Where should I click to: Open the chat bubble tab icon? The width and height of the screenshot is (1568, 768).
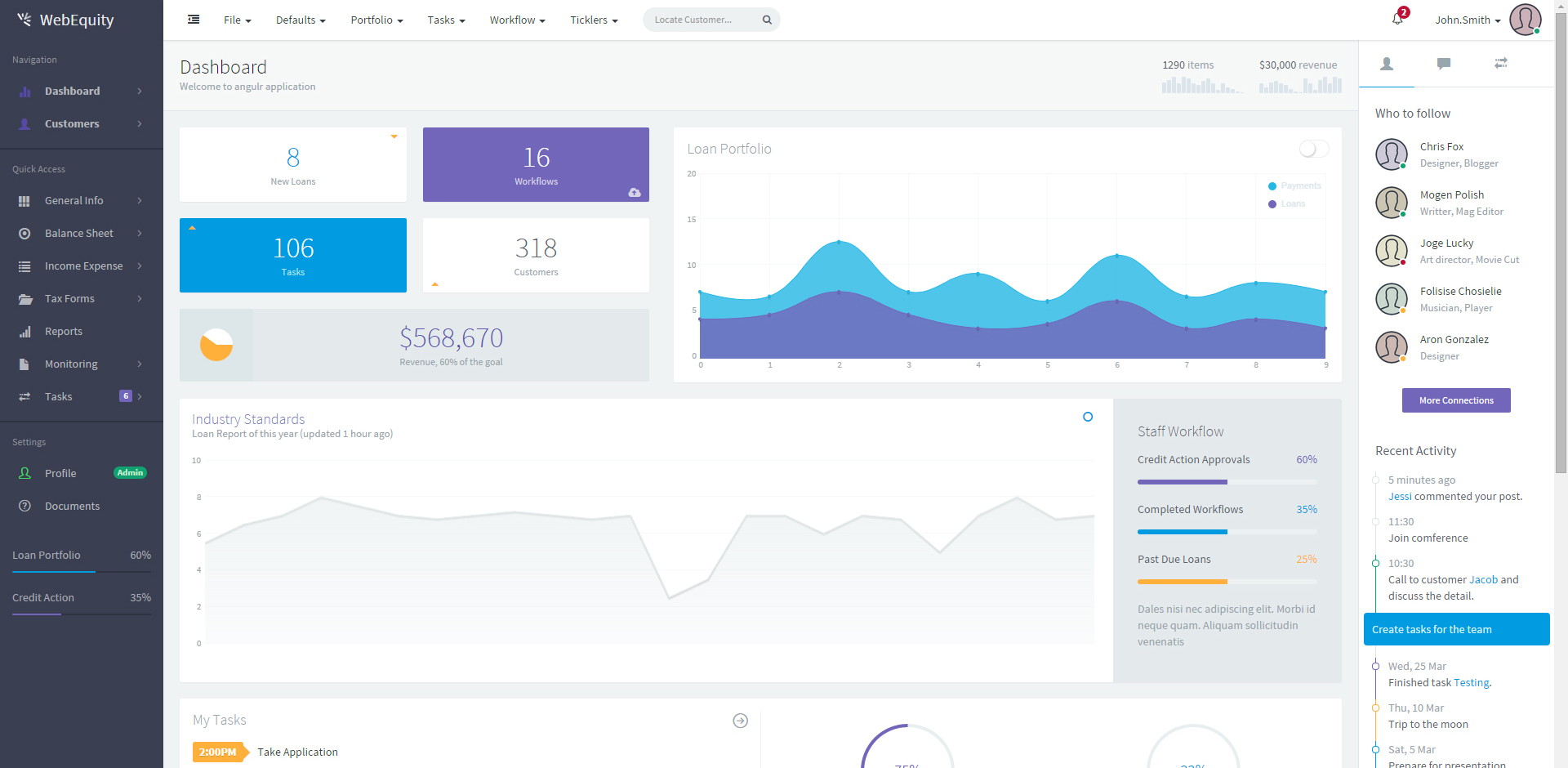coord(1443,64)
